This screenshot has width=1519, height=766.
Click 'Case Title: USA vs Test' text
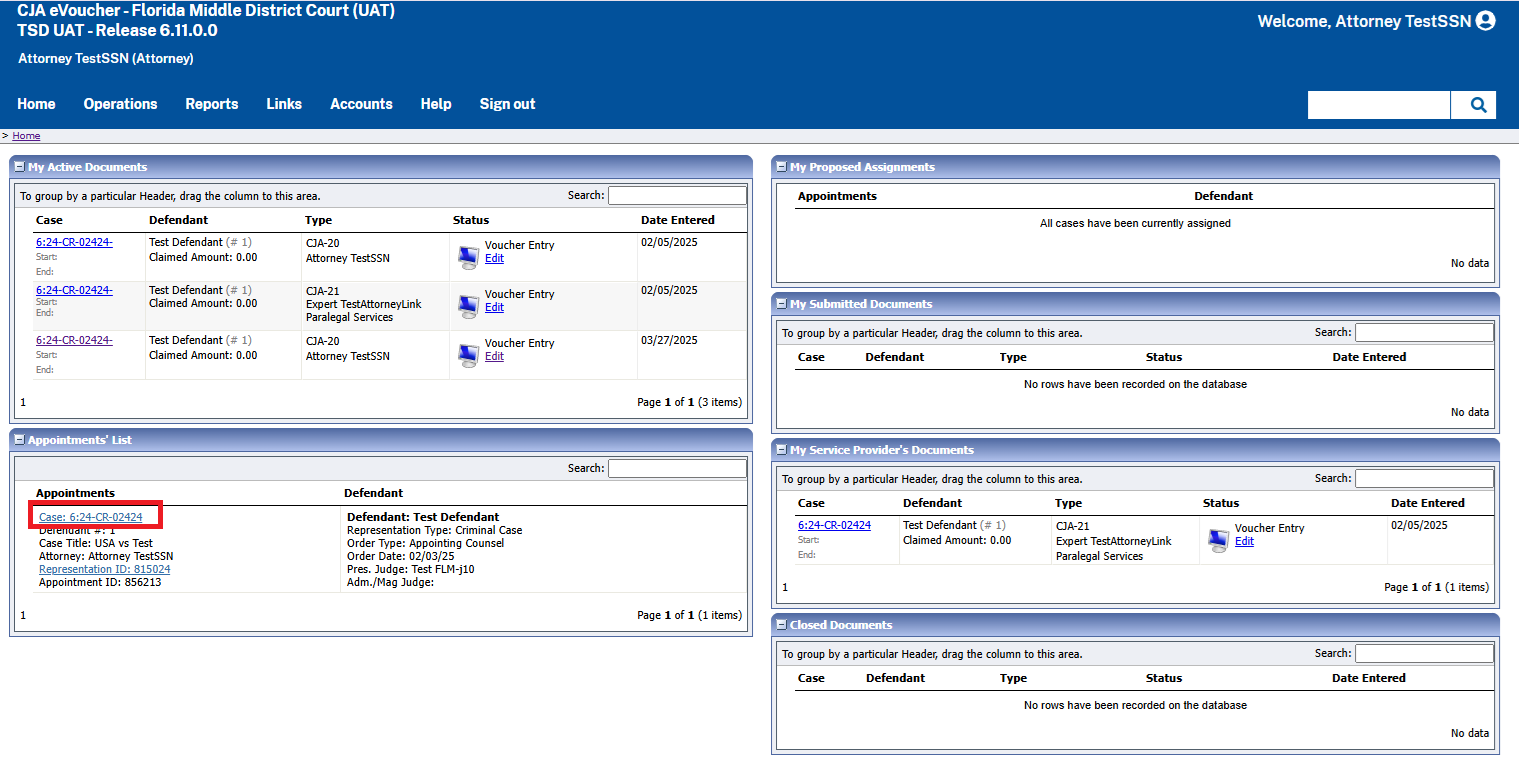(x=96, y=543)
